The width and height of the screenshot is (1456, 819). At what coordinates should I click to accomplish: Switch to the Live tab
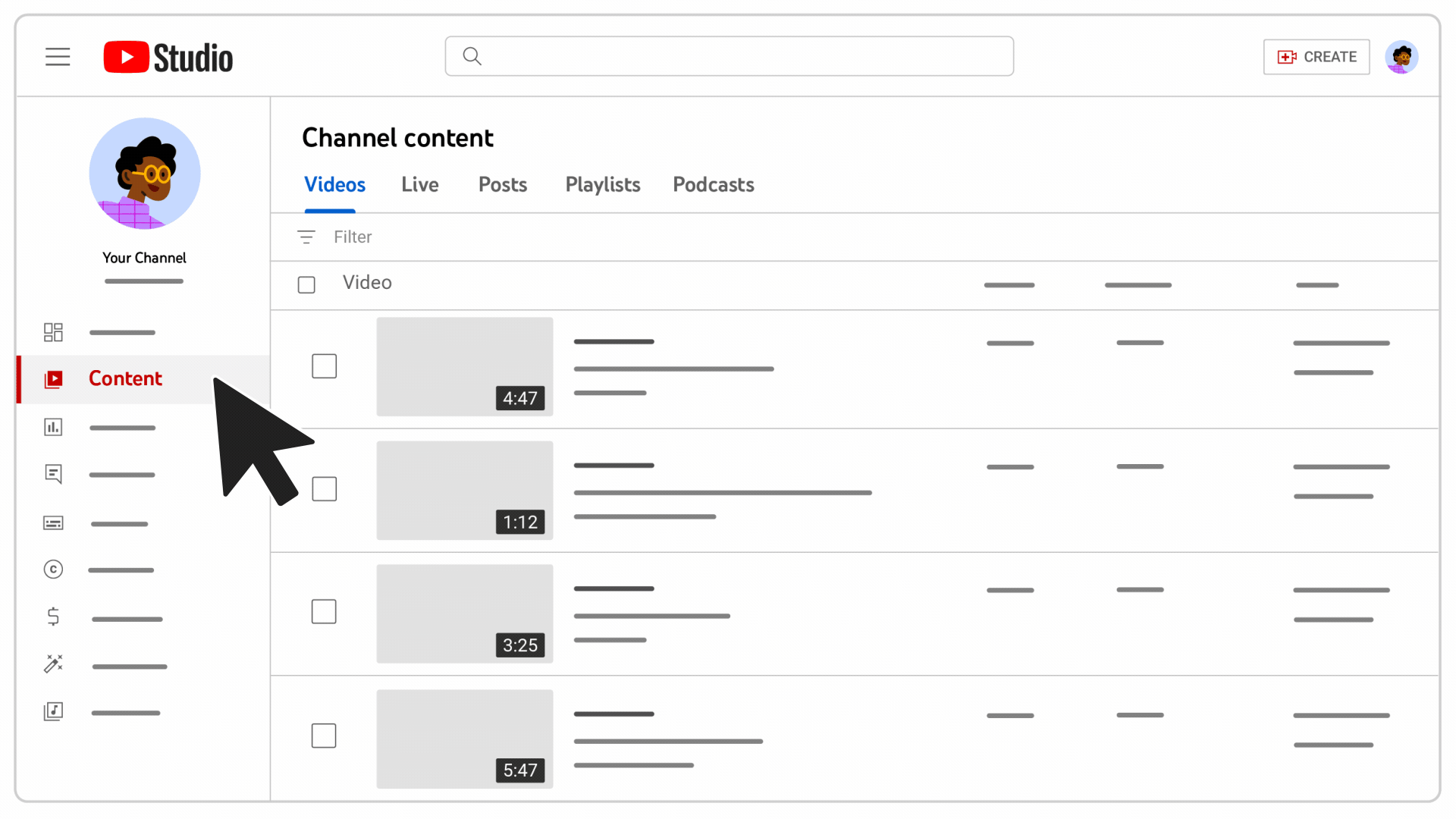click(x=420, y=184)
